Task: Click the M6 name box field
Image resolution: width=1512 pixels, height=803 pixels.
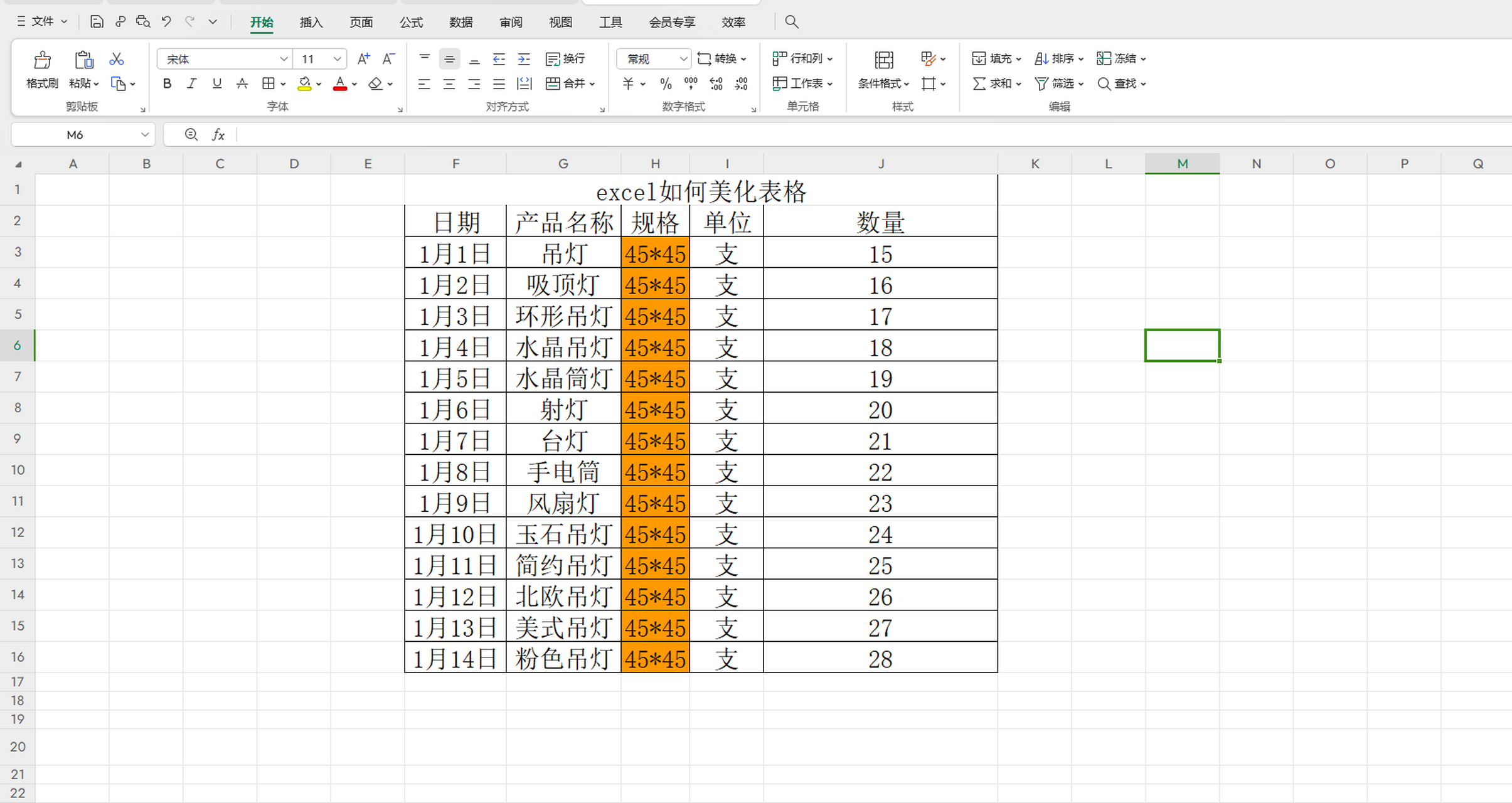Action: point(75,135)
